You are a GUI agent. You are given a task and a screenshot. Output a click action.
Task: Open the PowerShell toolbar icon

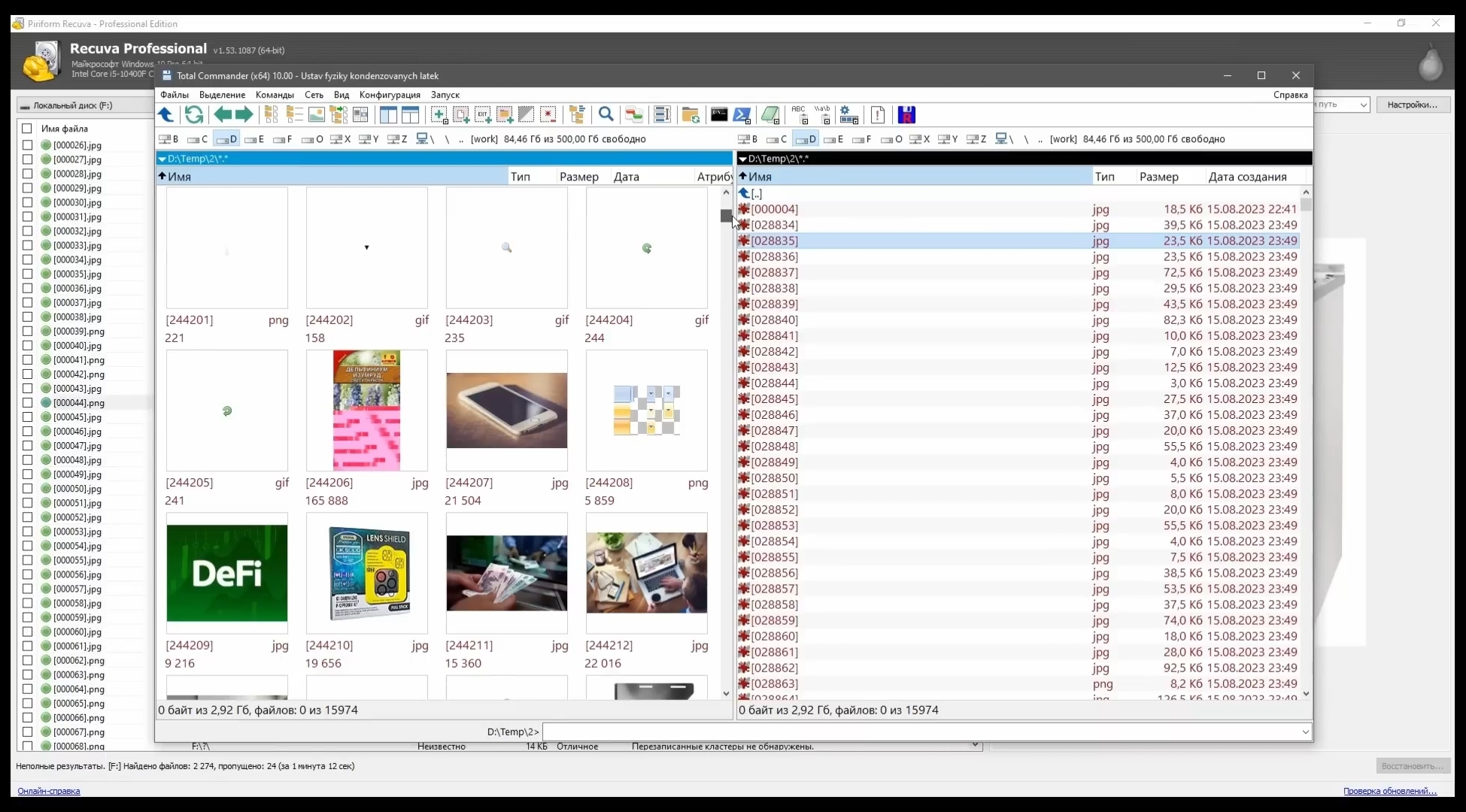coord(742,115)
